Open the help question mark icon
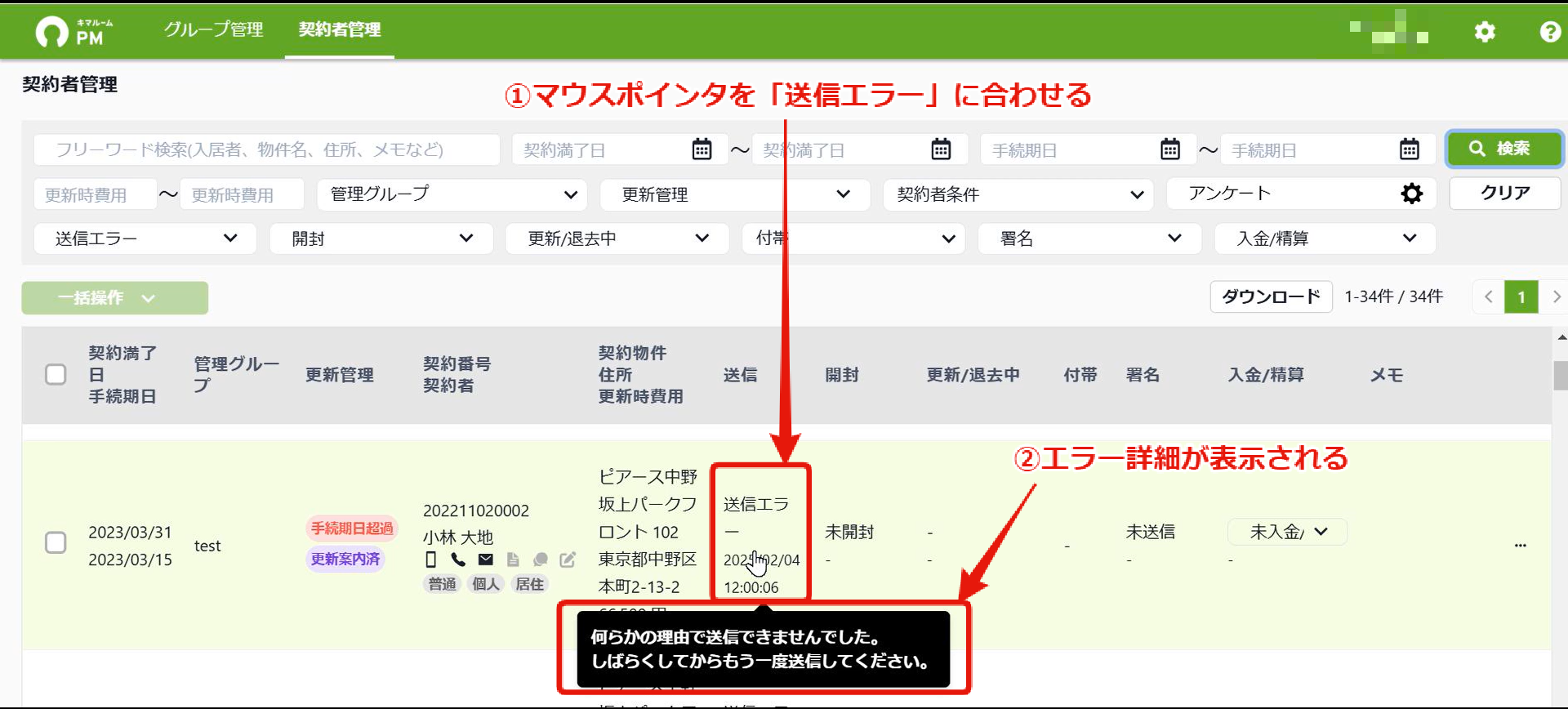This screenshot has height=709, width=1568. [1550, 31]
